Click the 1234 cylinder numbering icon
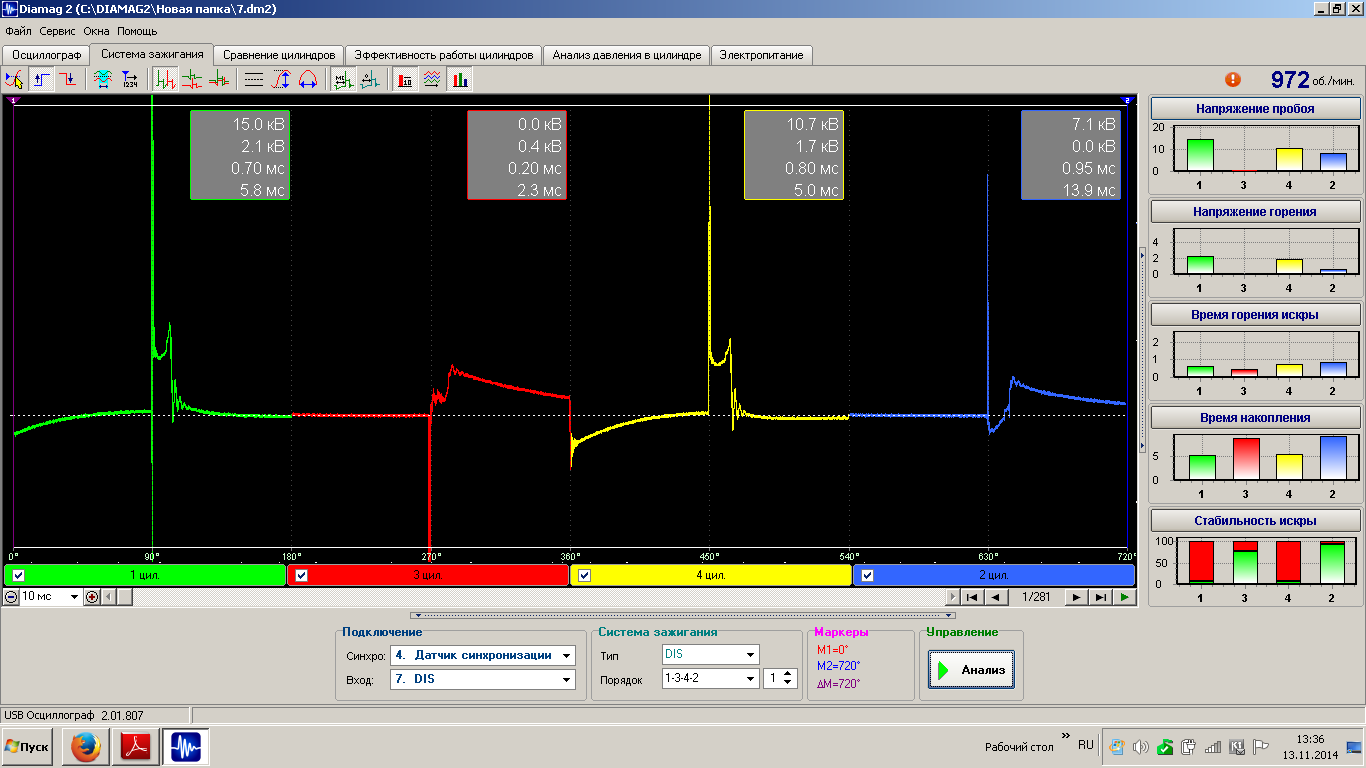 (x=130, y=80)
